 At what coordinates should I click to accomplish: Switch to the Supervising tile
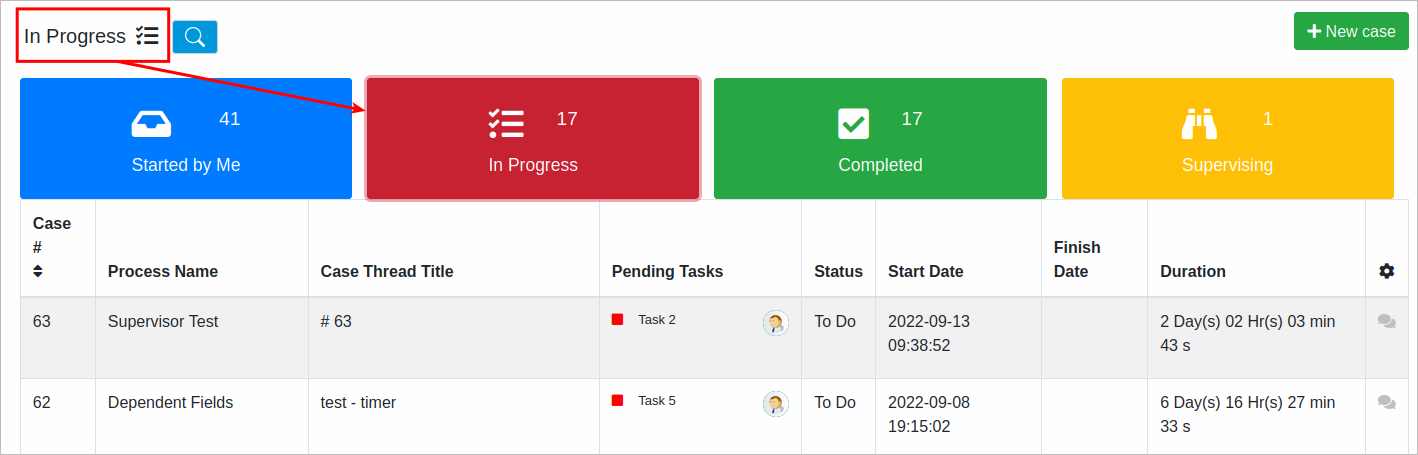click(1227, 139)
